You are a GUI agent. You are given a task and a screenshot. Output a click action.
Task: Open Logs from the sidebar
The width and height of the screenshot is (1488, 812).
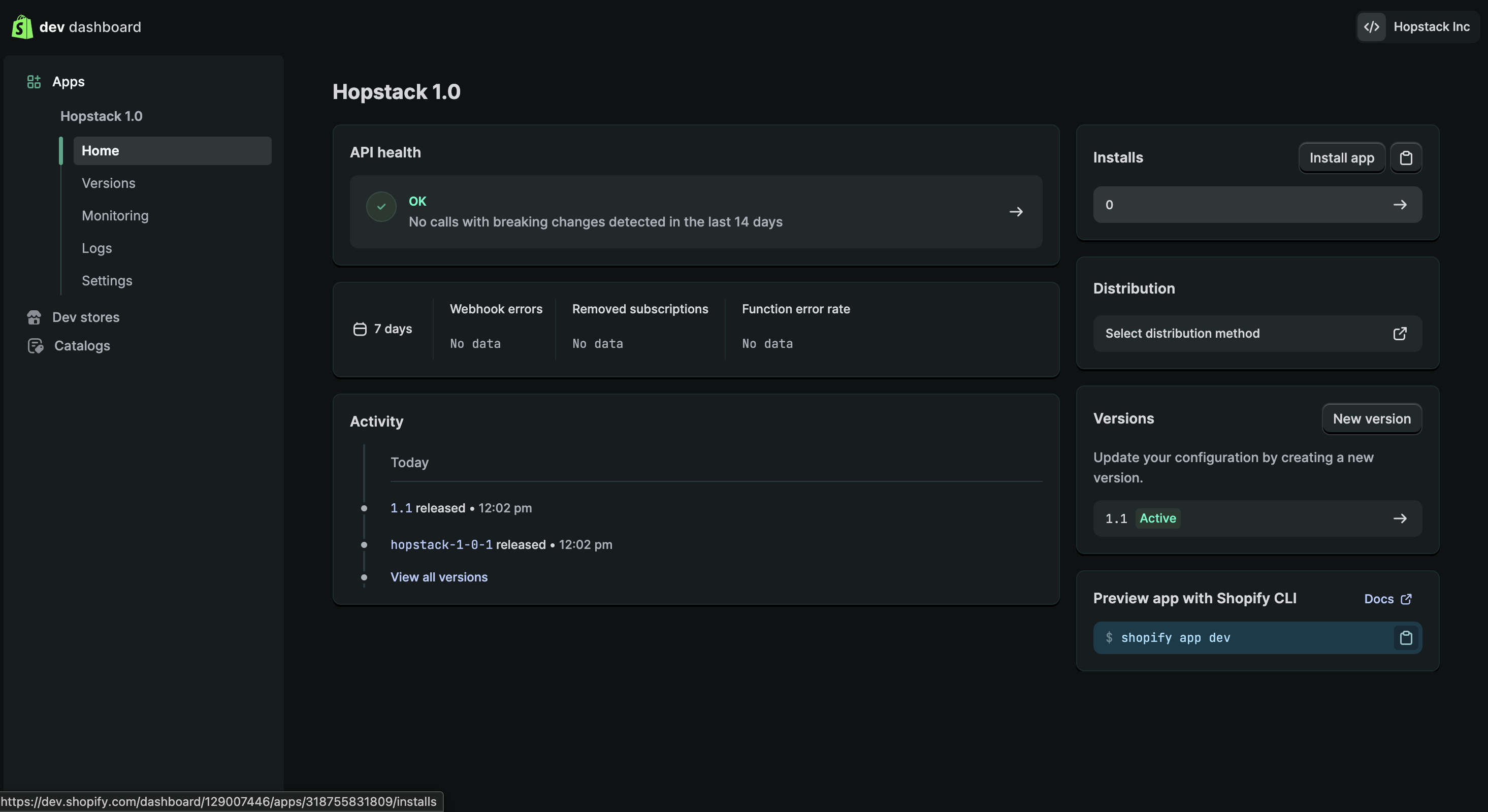tap(96, 248)
